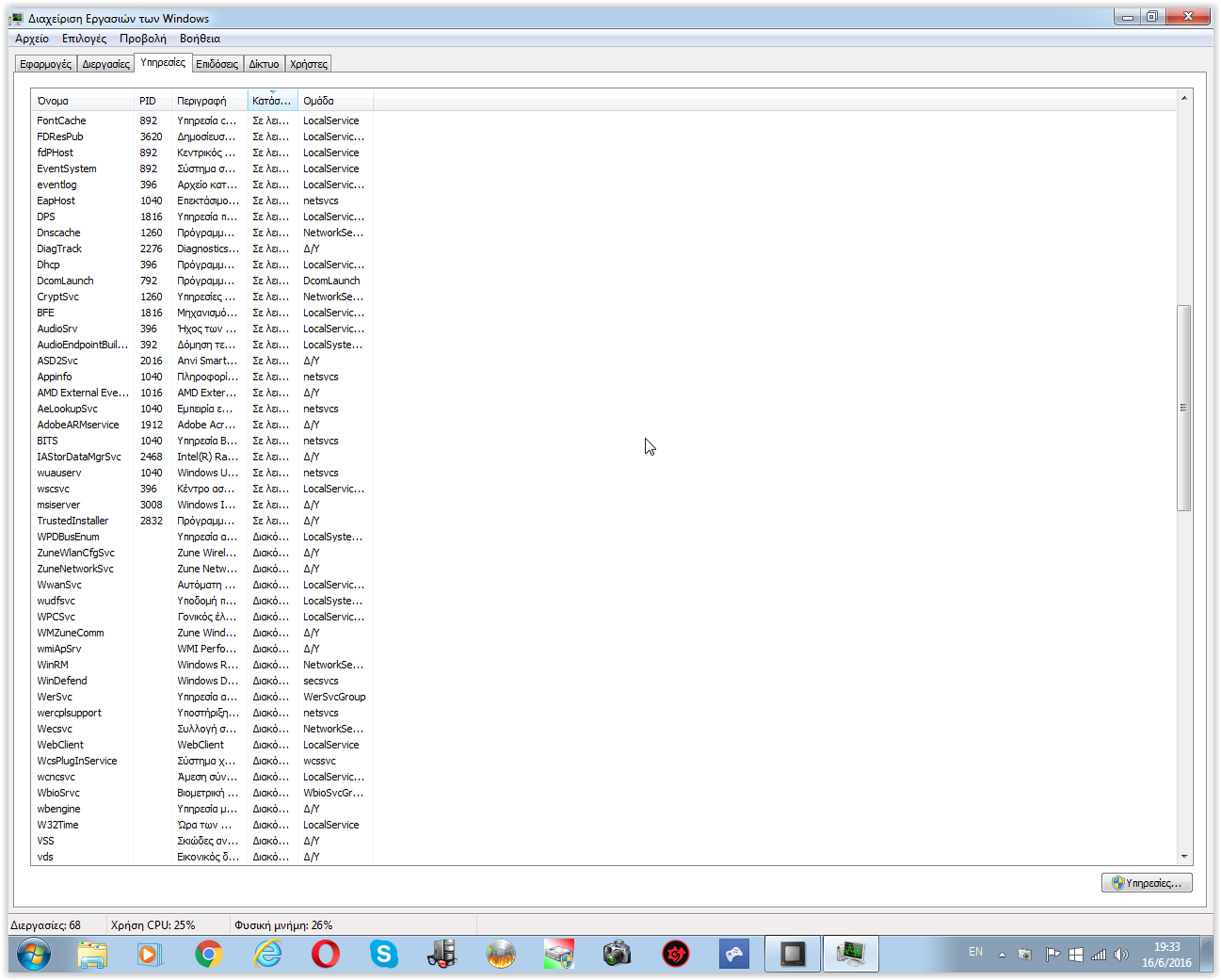Click the EN language indicator
The image size is (1221, 980).
click(975, 952)
